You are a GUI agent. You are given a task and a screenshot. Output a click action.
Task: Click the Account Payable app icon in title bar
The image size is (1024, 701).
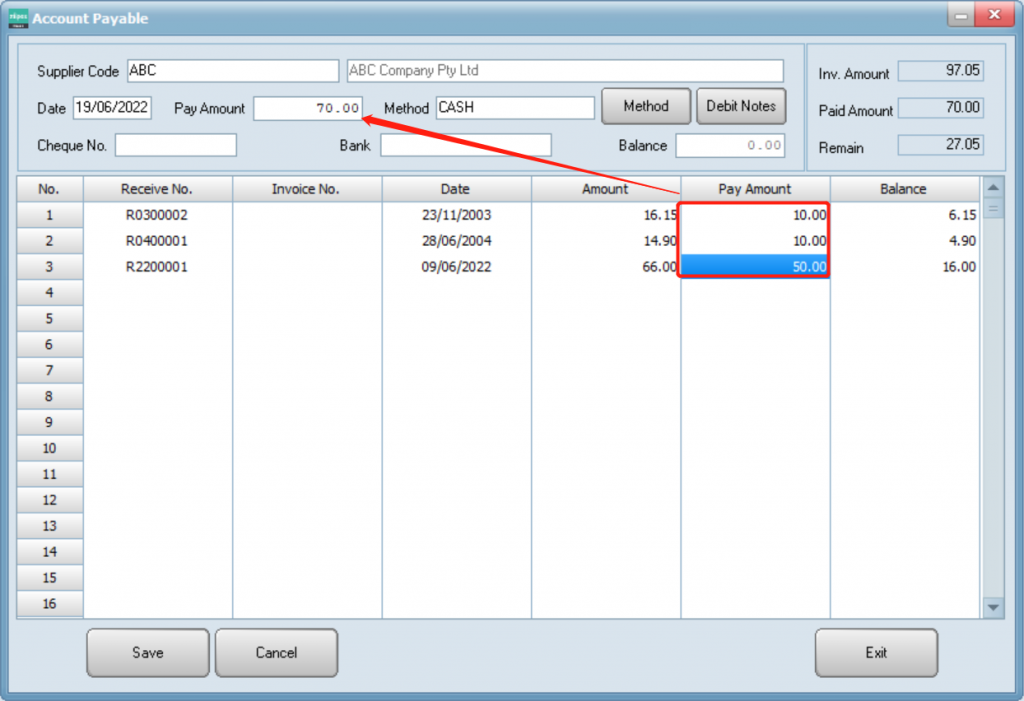point(18,16)
